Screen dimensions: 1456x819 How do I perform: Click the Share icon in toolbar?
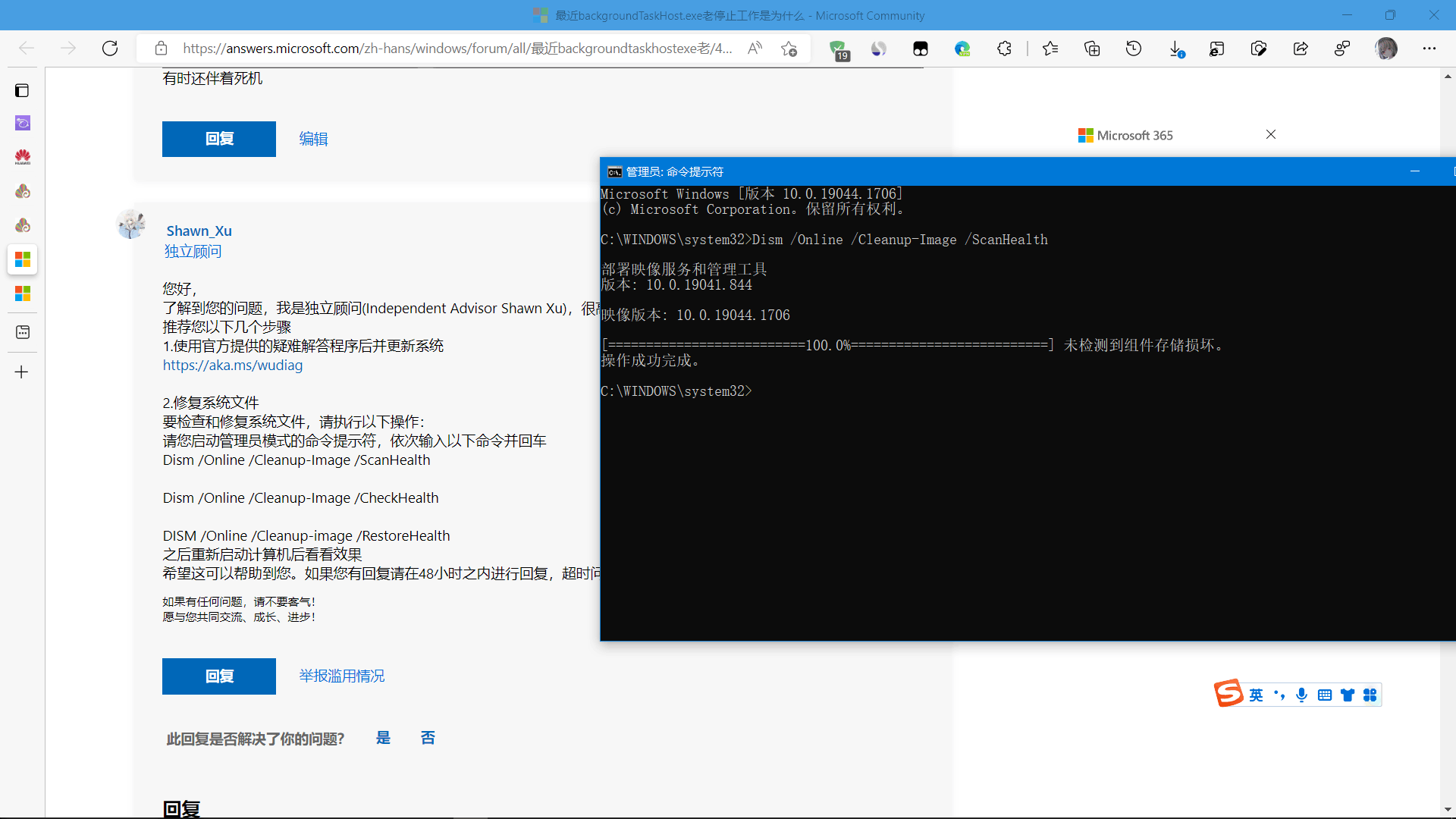[1301, 49]
